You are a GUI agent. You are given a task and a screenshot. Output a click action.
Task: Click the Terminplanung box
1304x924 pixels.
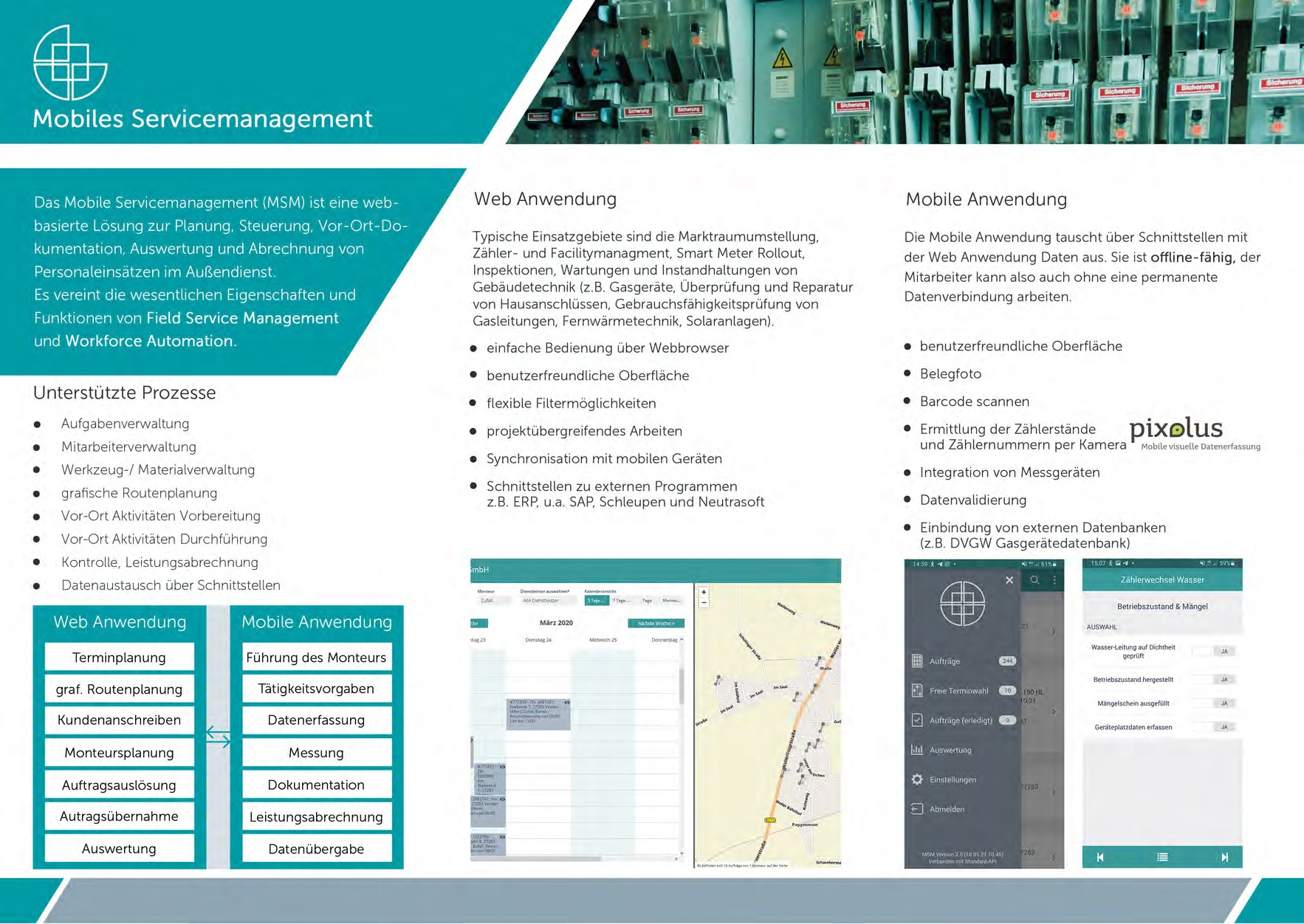(x=119, y=657)
